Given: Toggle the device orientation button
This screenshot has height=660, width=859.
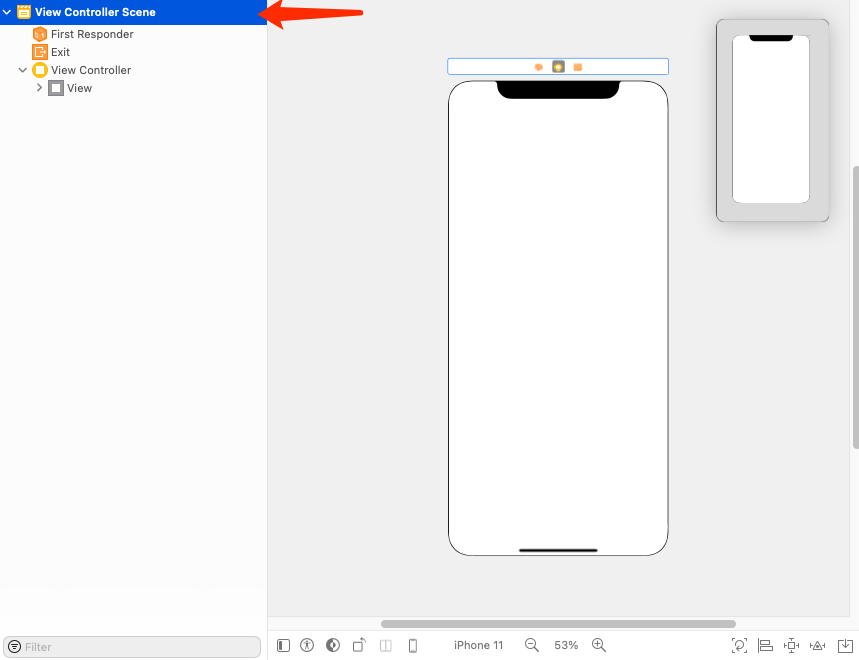Looking at the screenshot, I should 359,646.
